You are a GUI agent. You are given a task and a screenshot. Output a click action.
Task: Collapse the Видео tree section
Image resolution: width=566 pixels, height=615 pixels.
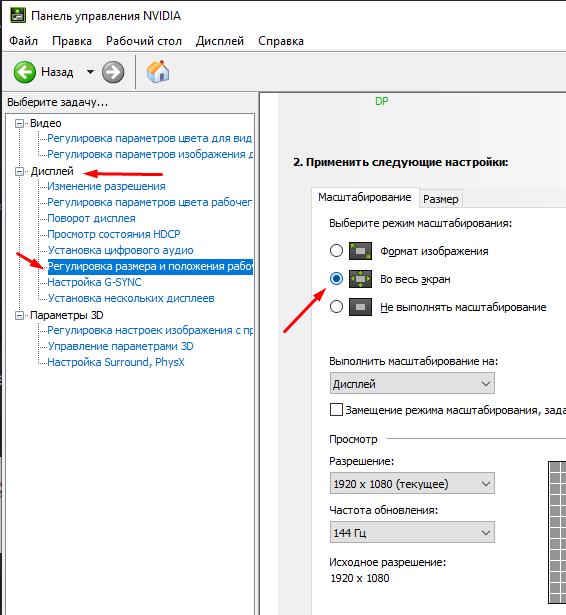pos(19,124)
